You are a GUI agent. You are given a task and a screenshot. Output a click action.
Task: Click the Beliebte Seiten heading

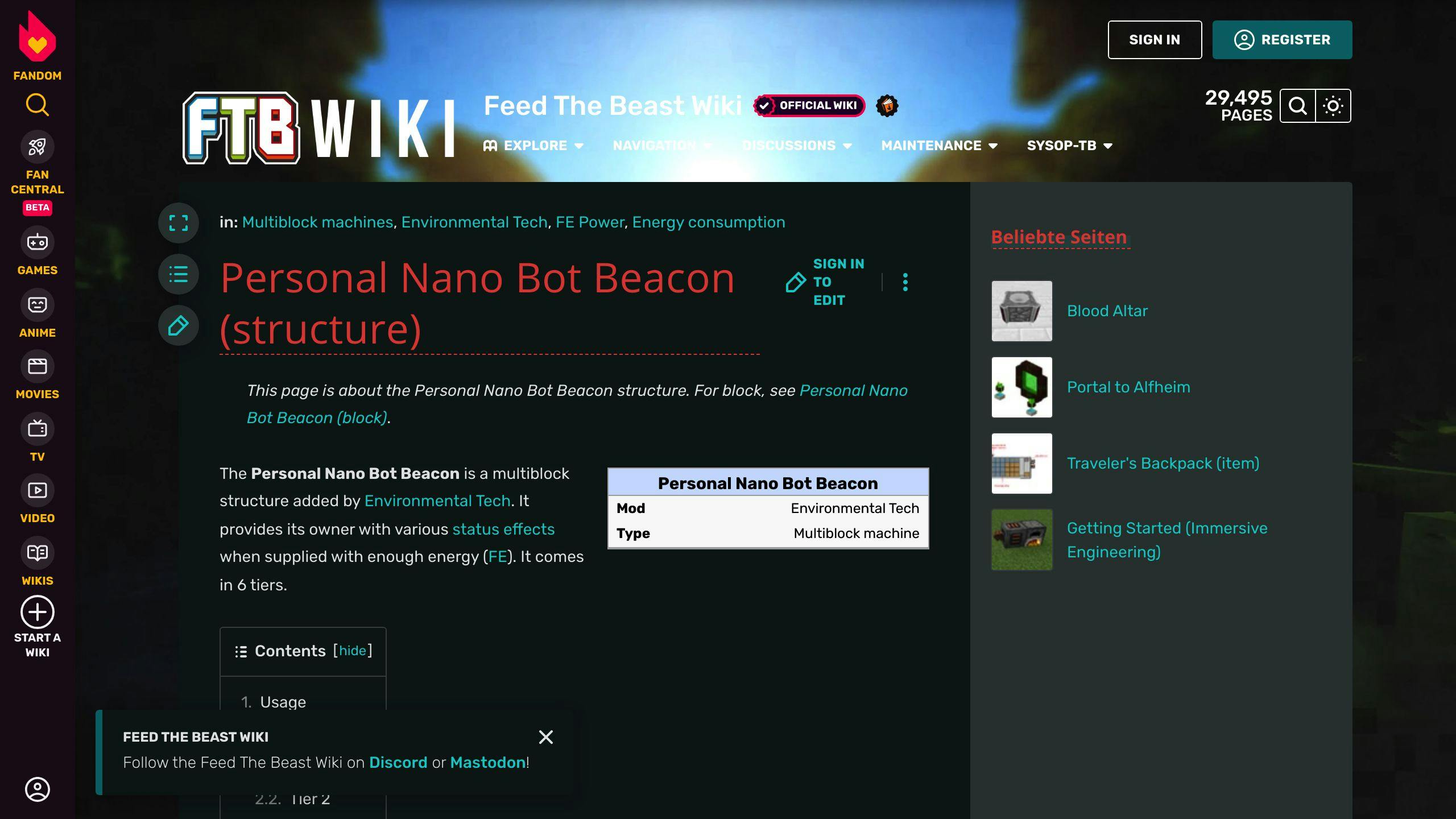coord(1059,237)
